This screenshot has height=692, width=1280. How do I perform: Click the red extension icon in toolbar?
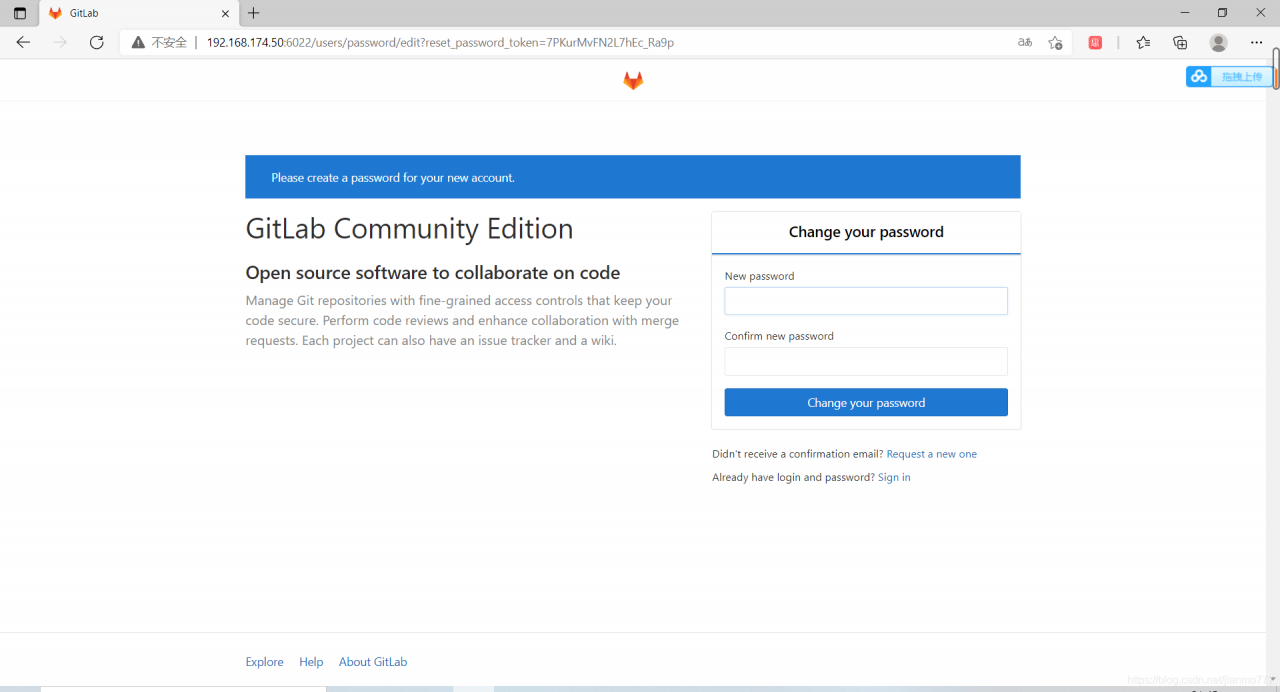[x=1095, y=43]
